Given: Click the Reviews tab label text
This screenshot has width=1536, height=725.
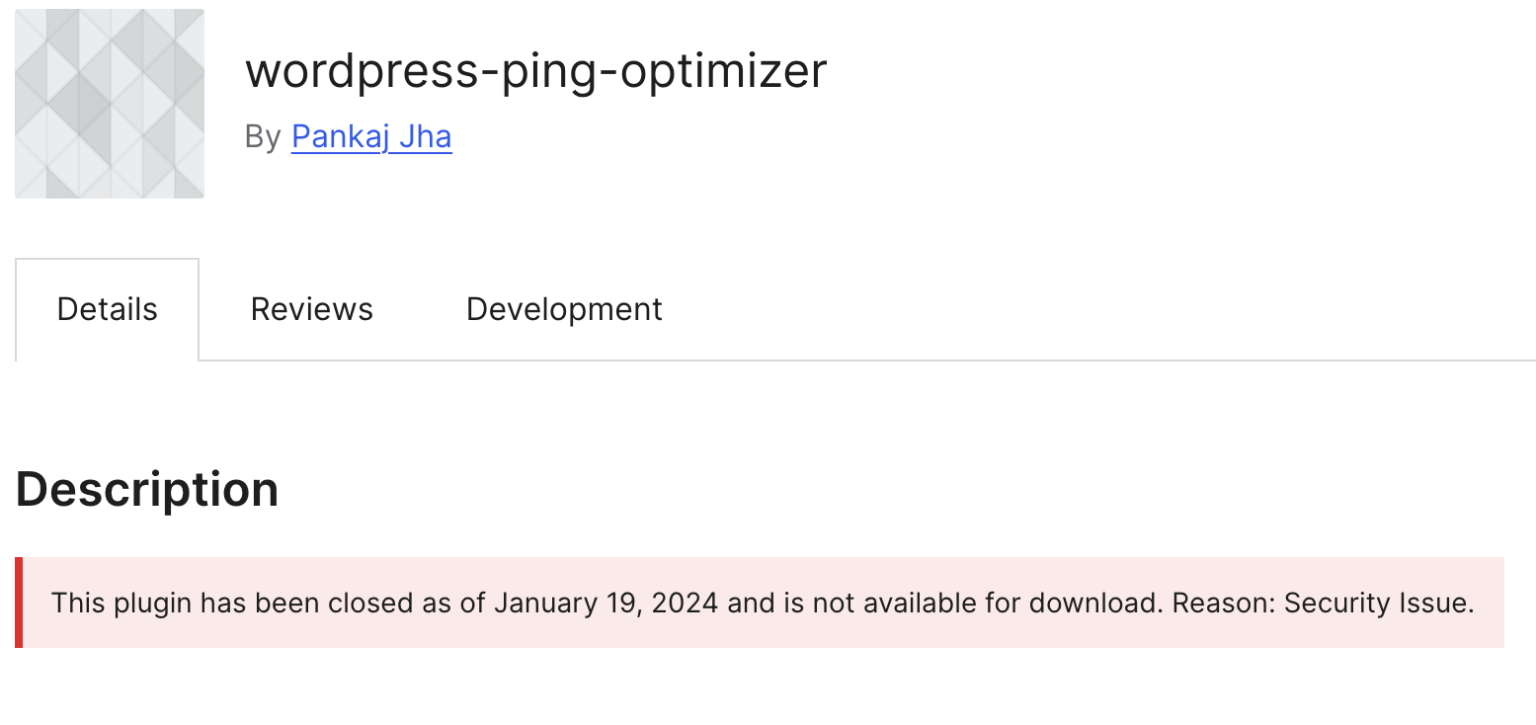Looking at the screenshot, I should [311, 309].
